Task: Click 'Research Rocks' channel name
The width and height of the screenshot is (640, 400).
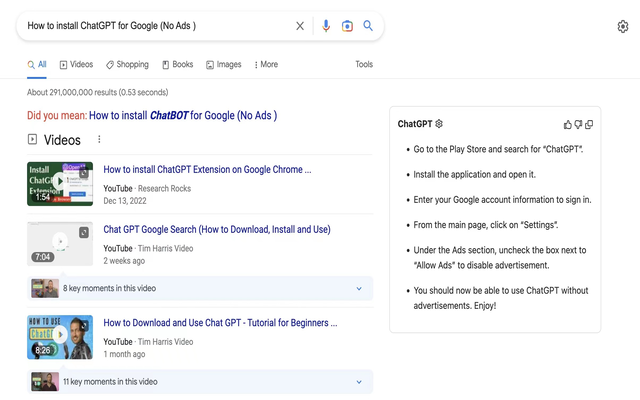Action: (164, 189)
